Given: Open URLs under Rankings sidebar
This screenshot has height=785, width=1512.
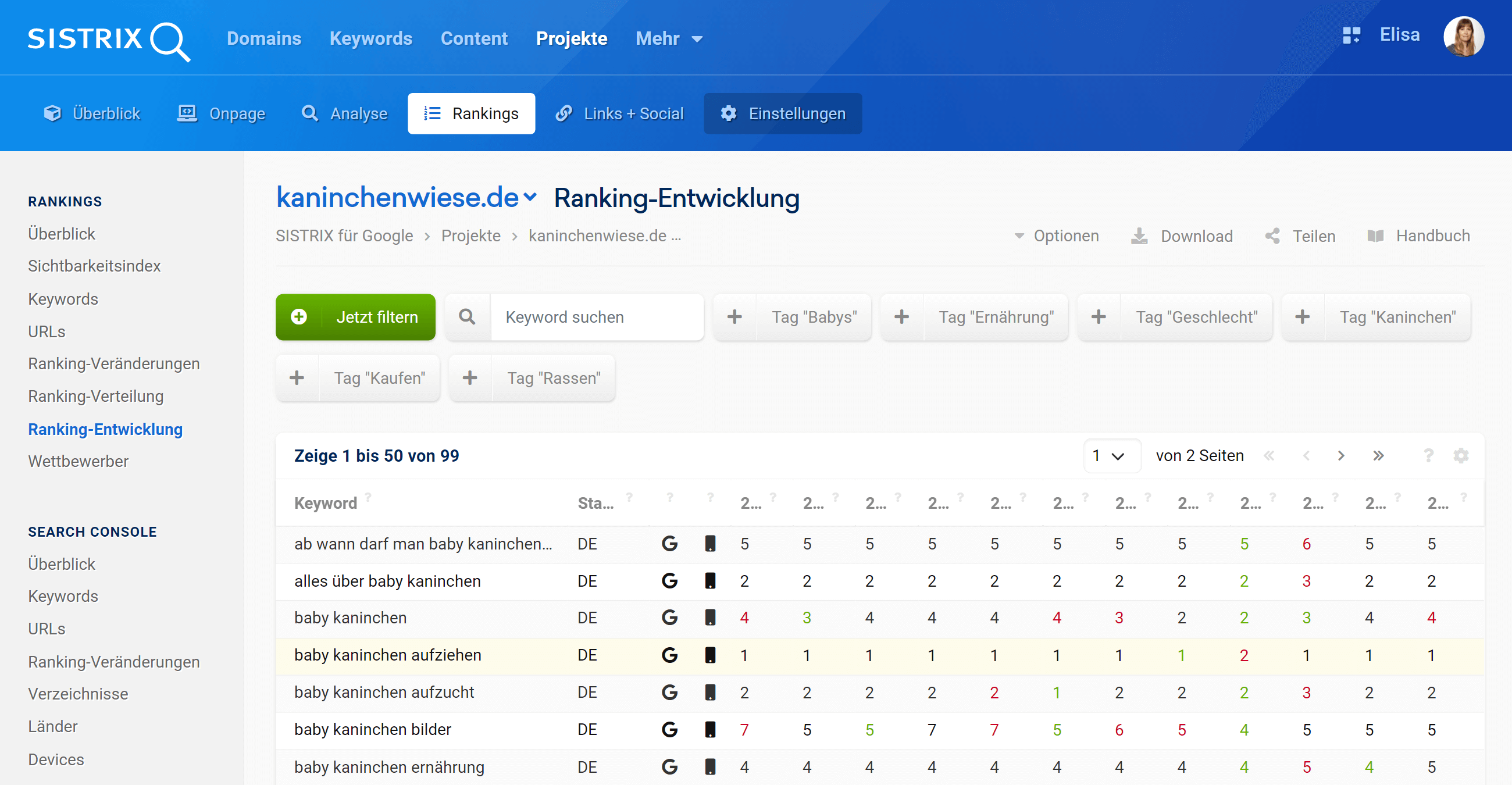Looking at the screenshot, I should pyautogui.click(x=47, y=332).
